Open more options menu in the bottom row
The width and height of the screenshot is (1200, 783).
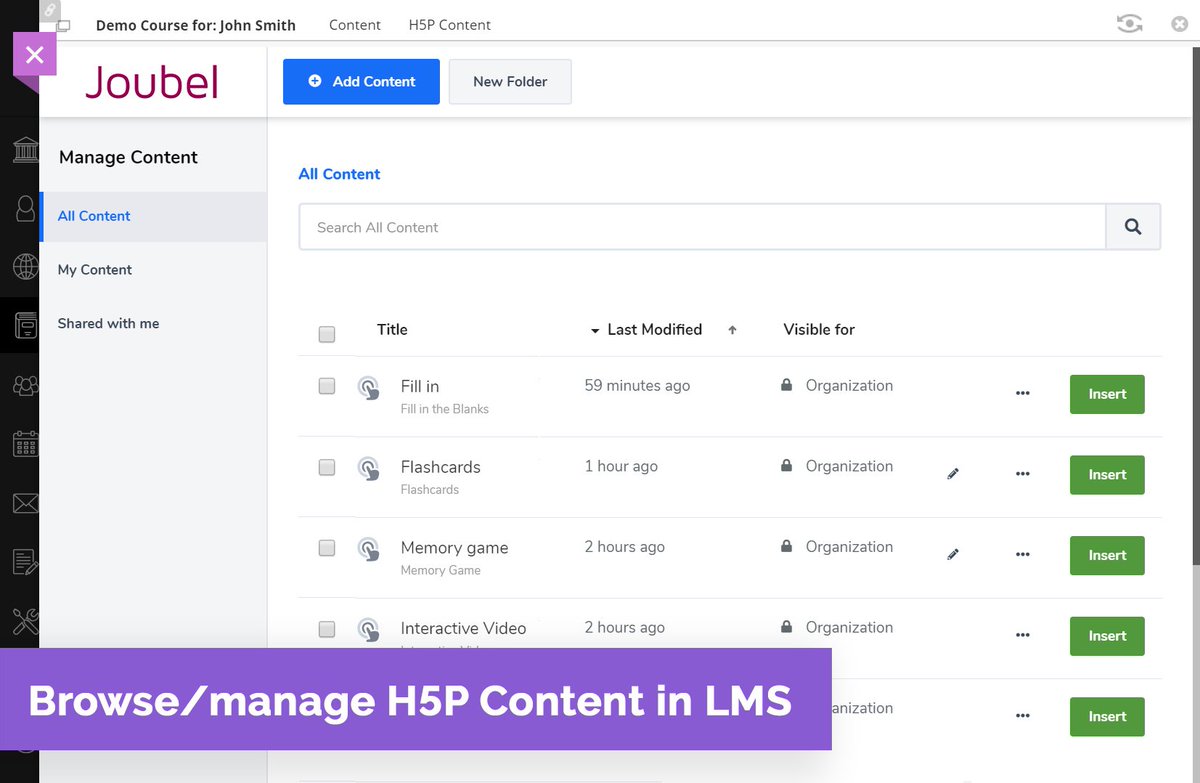[x=1022, y=717]
